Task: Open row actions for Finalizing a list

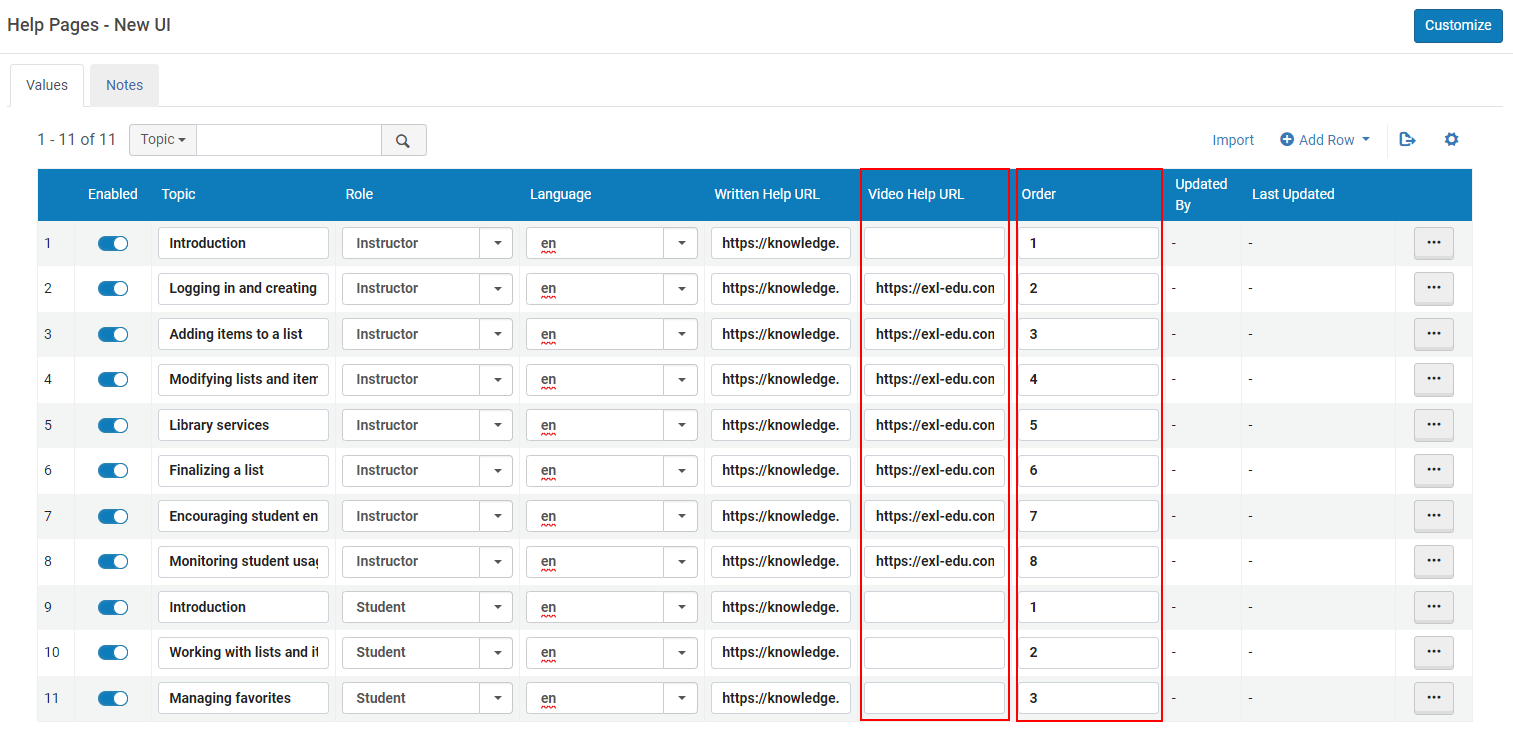Action: point(1433,471)
